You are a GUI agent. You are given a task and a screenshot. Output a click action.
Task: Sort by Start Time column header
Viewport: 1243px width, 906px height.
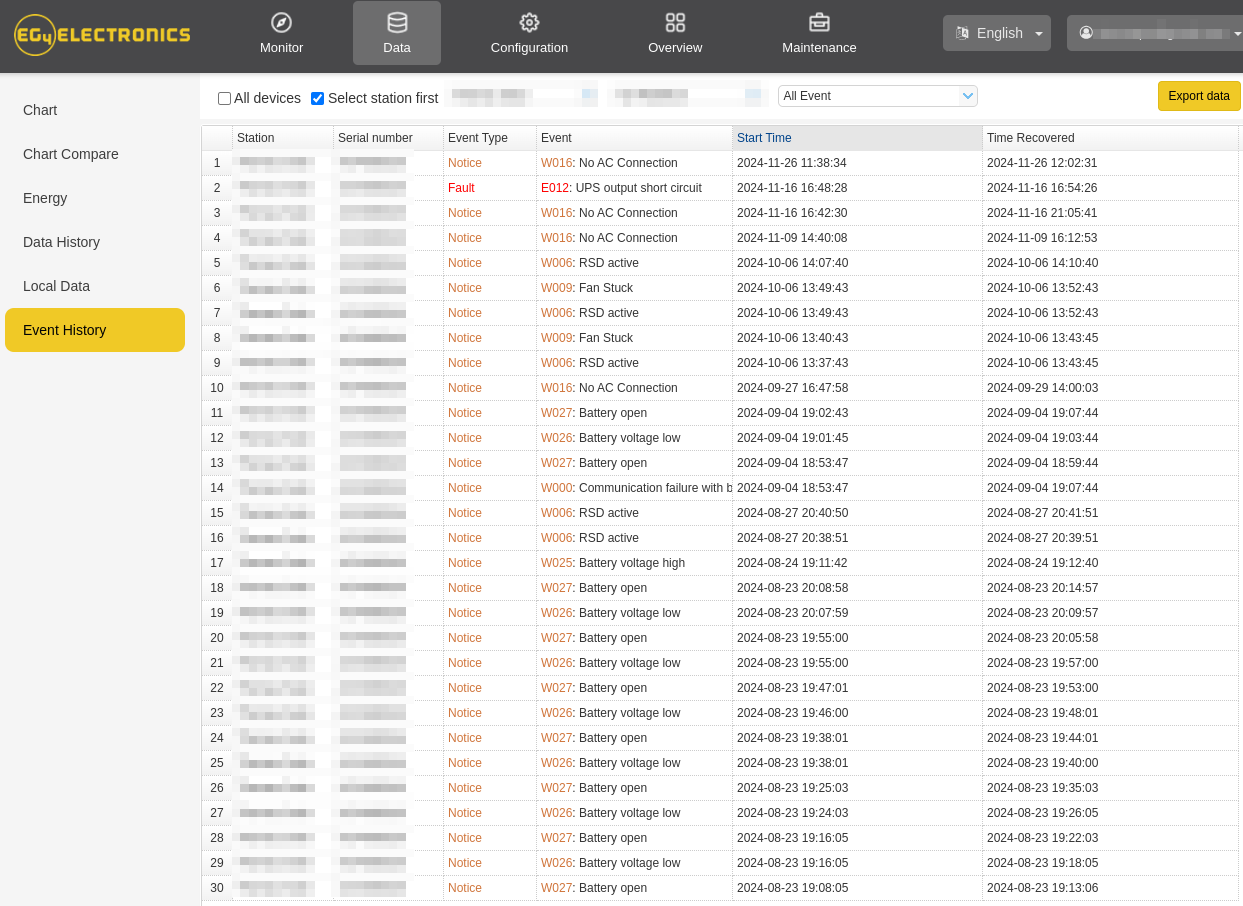tap(857, 138)
